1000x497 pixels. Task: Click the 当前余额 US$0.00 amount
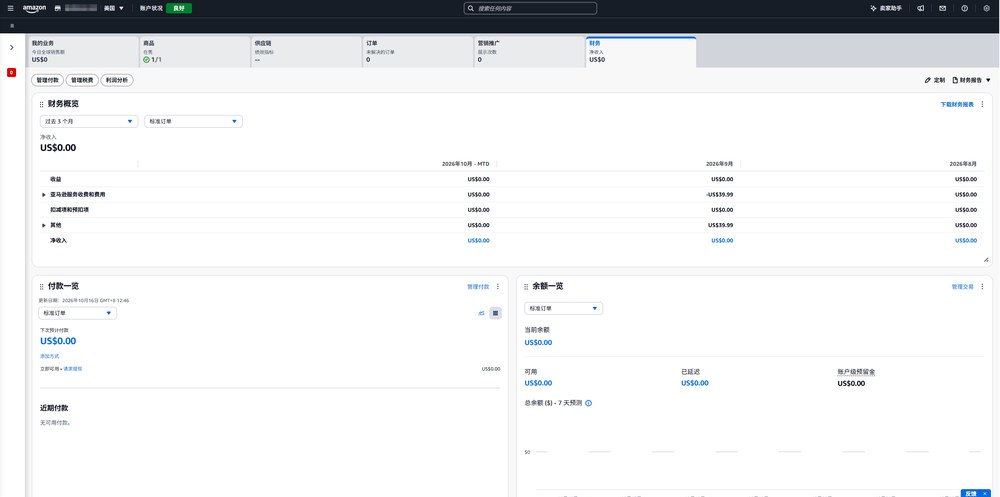(x=538, y=343)
